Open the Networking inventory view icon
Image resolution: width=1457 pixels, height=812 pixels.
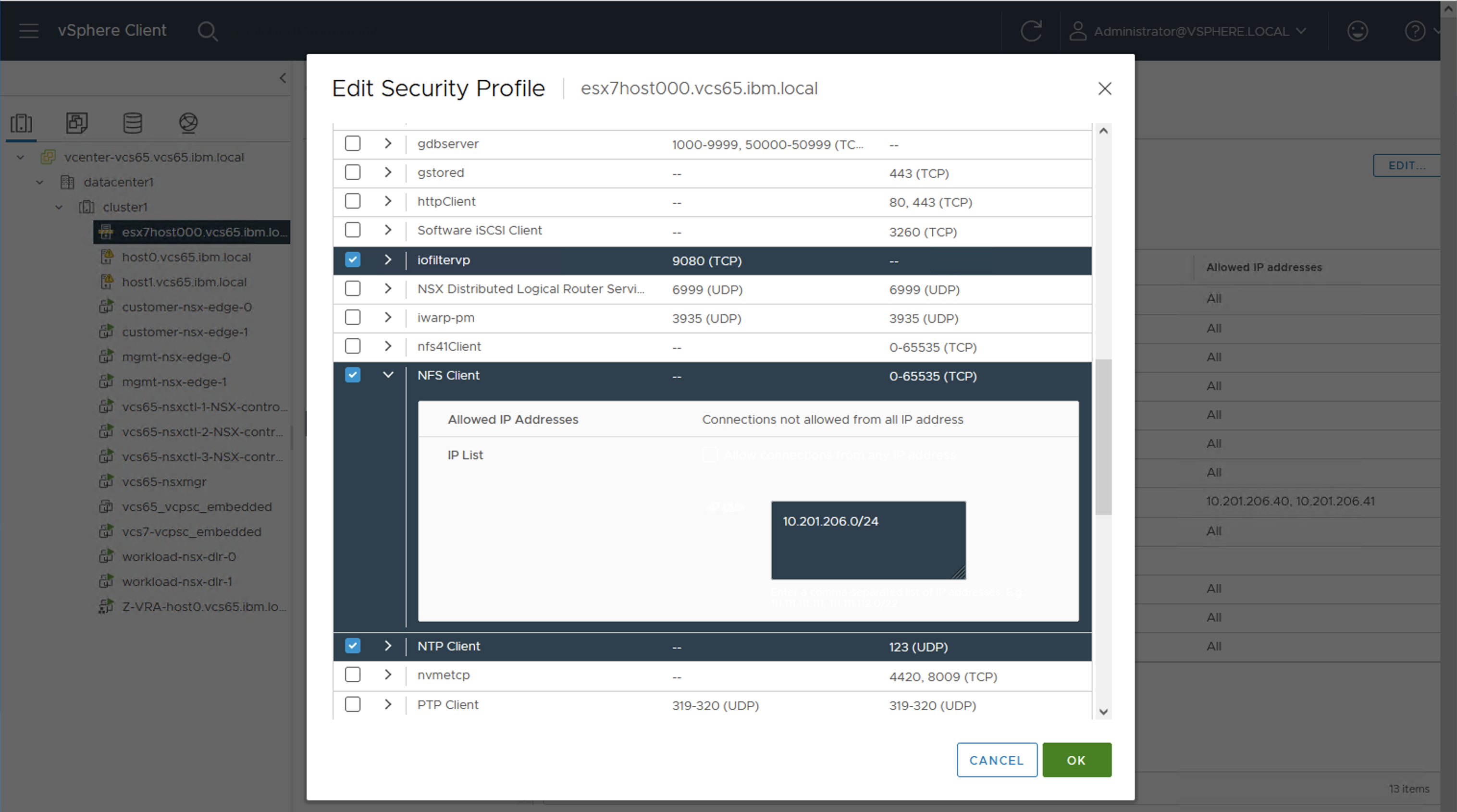[188, 123]
